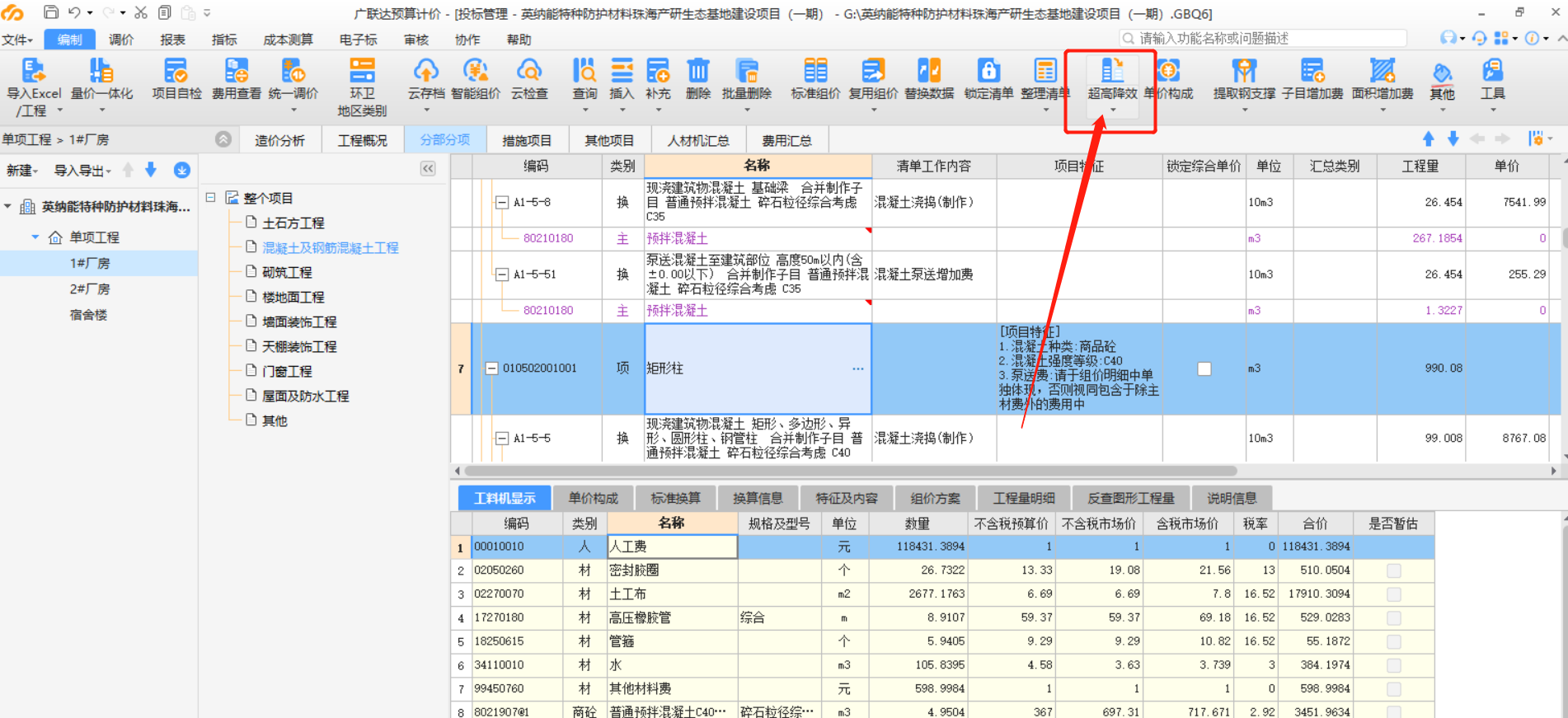Image resolution: width=1568 pixels, height=718 pixels.
Task: Toggle 是否暂估 checkbox for 土工布
Action: (1394, 594)
